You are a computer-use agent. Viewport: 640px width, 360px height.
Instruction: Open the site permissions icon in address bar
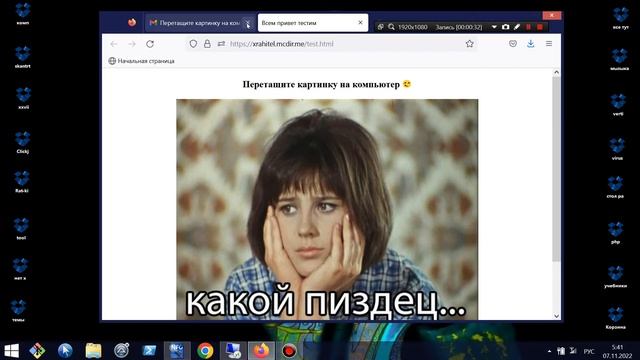tap(221, 44)
